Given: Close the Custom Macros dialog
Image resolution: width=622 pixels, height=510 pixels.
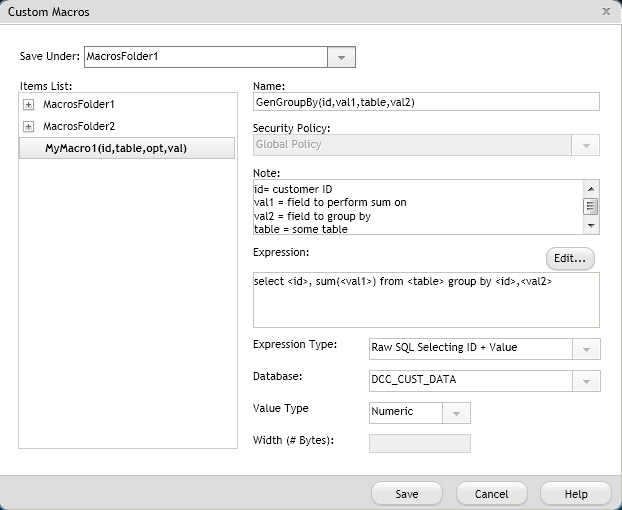Looking at the screenshot, I should tap(606, 12).
